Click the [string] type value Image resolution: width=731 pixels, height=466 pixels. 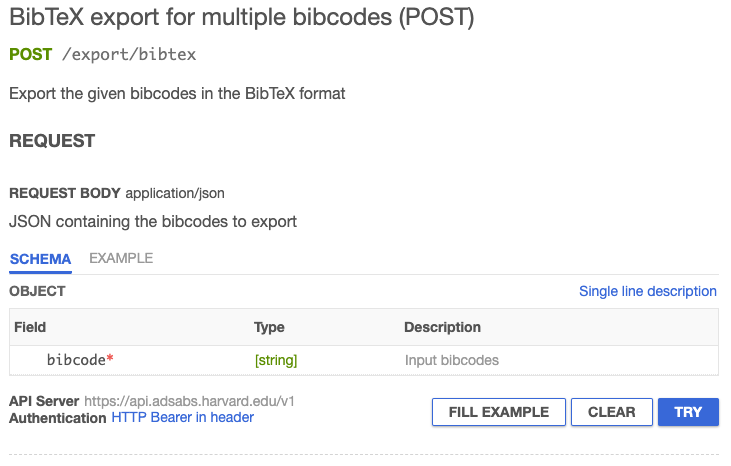pos(276,360)
